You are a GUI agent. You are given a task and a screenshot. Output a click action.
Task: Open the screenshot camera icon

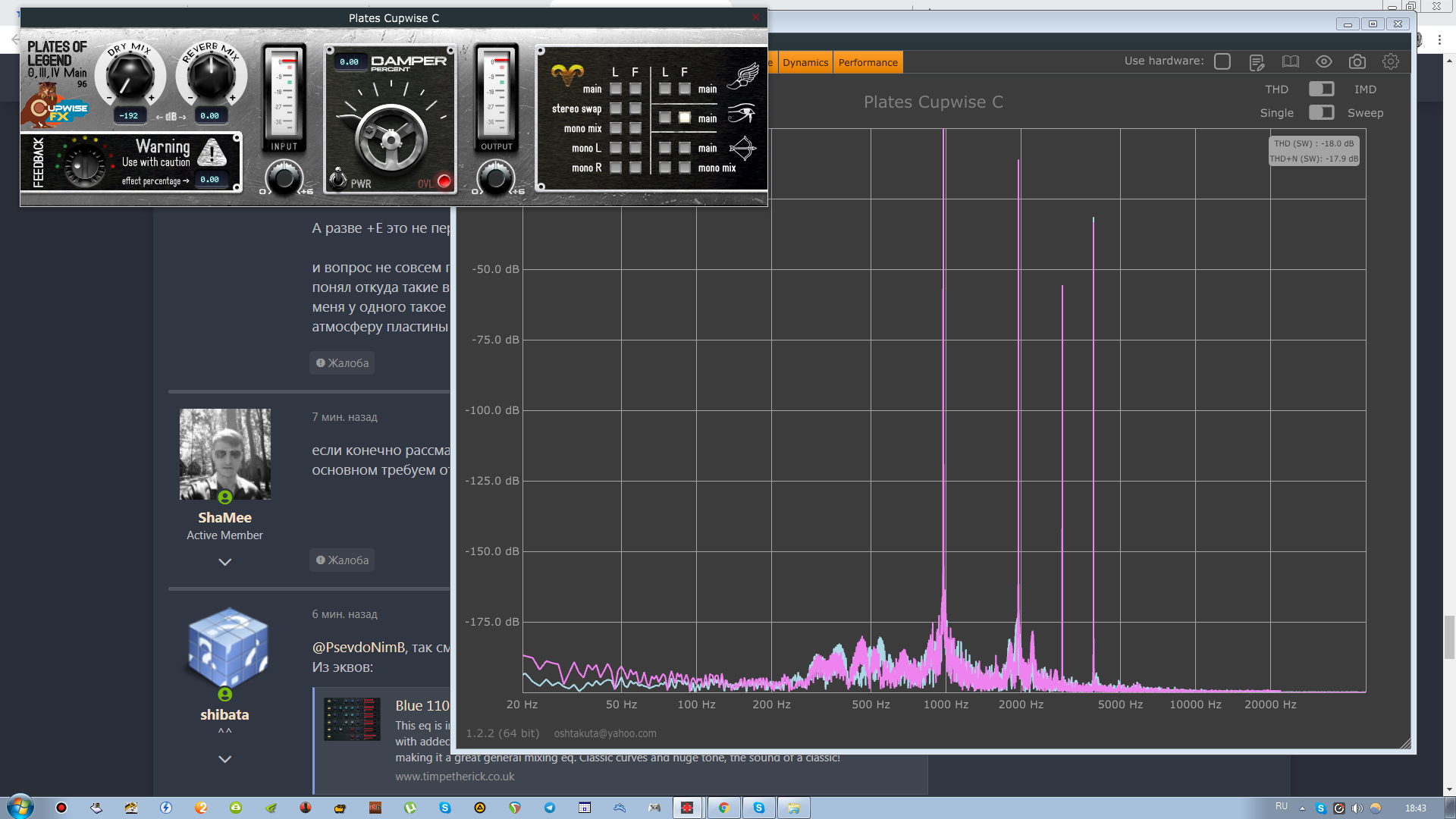click(1357, 62)
